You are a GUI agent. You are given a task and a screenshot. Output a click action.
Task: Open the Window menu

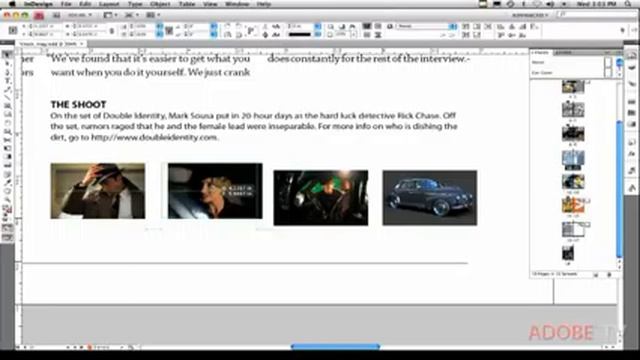point(237,4)
